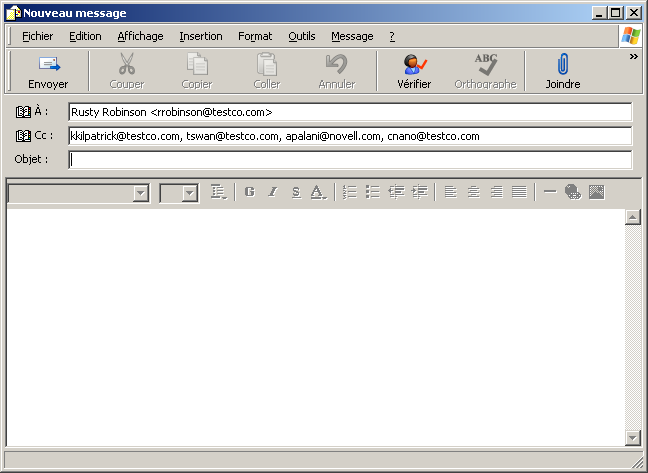Send the message with Envoyer

(x=48, y=71)
